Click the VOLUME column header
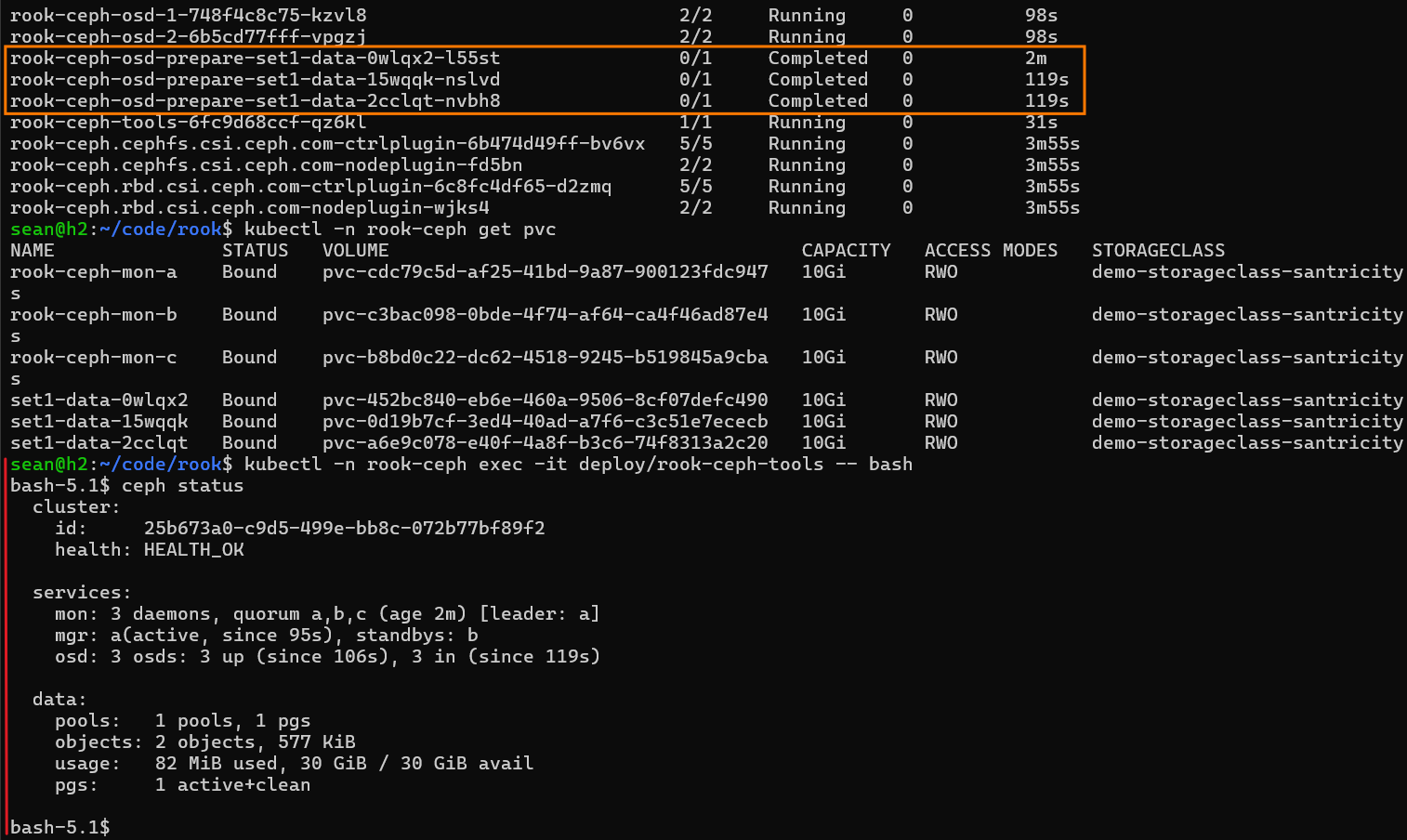1407x840 pixels. point(356,250)
